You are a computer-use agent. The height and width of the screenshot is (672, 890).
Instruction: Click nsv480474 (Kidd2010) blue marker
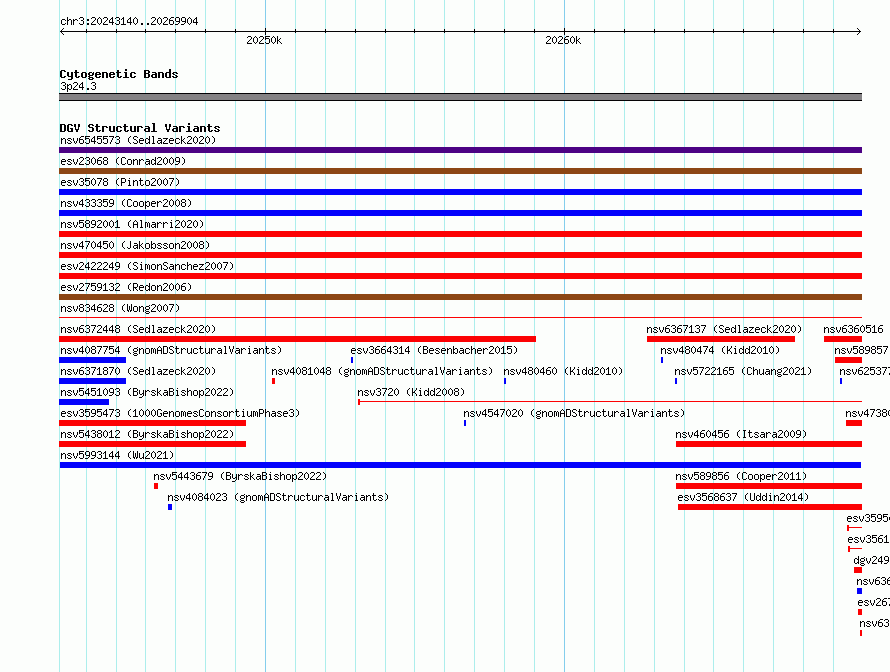662,360
